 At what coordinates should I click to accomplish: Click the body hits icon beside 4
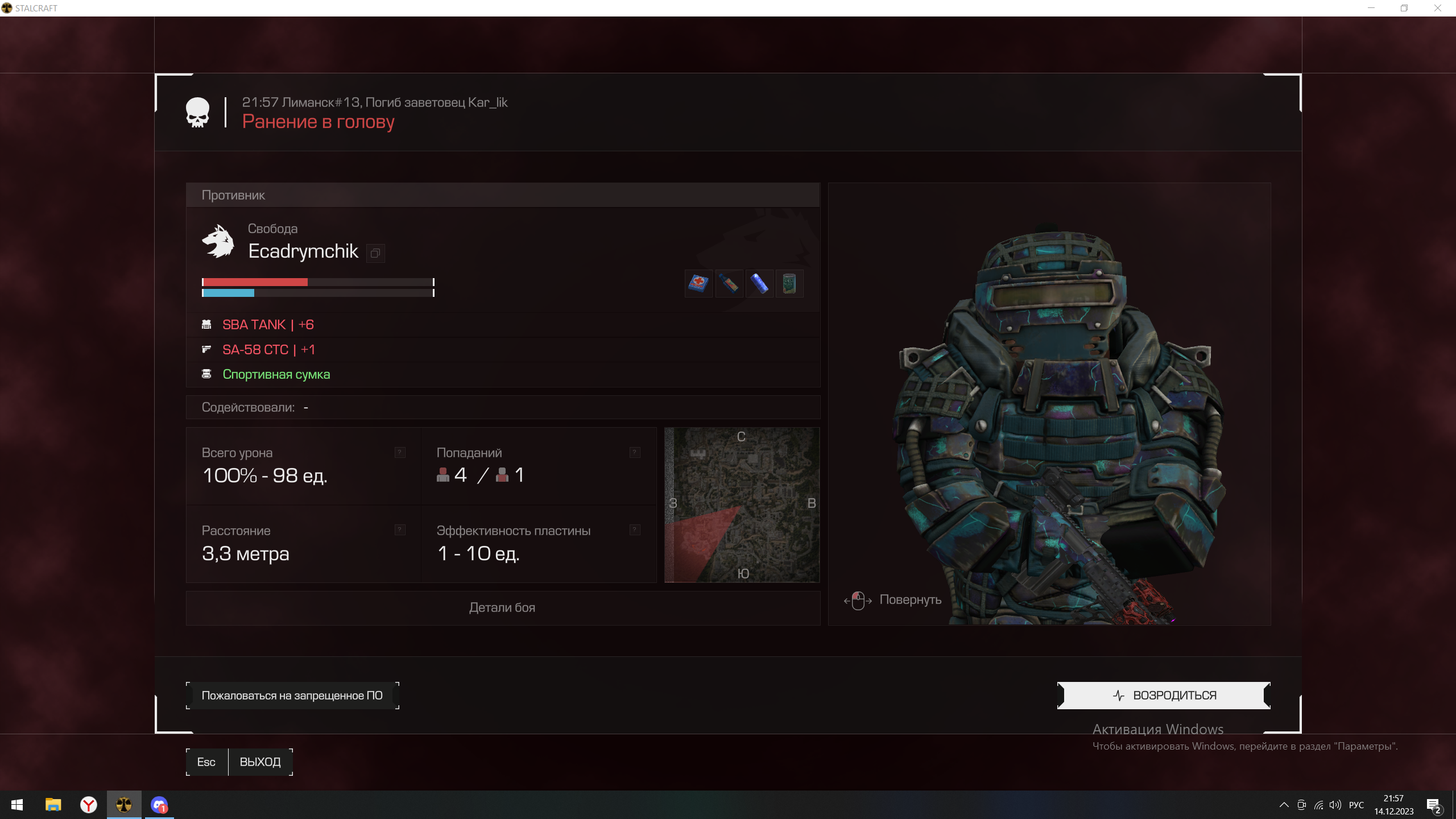coord(443,475)
